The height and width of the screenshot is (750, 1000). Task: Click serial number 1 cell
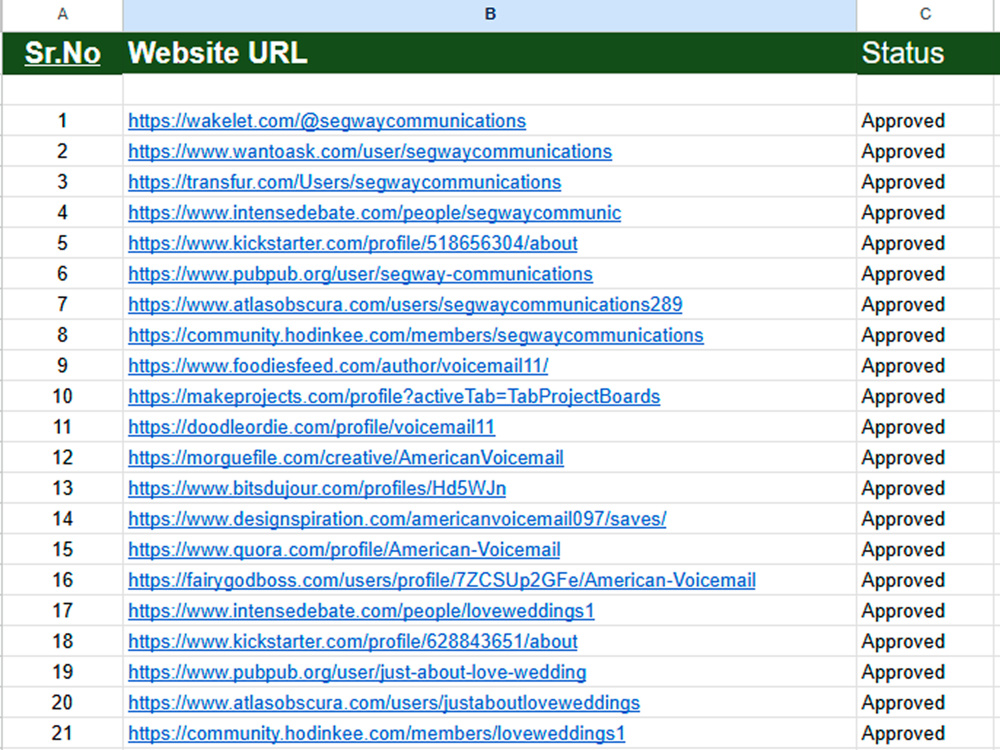[x=62, y=121]
